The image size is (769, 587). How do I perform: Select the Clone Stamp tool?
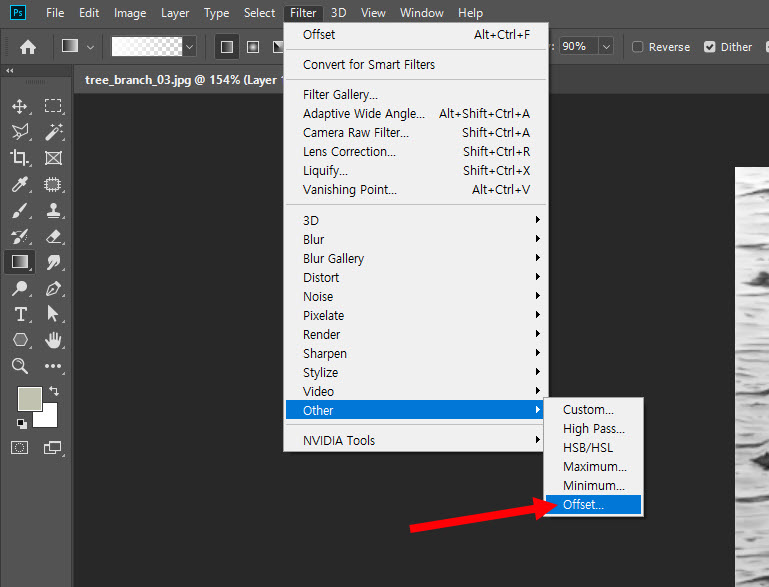[53, 210]
